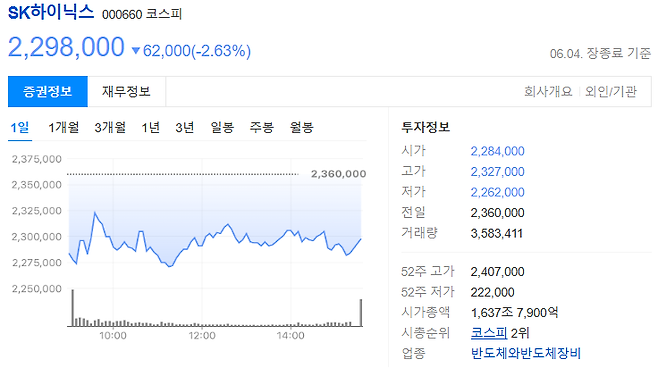Viewport: 658px width, 368px height.
Task: Select the 1년 chart period
Action: point(151,127)
